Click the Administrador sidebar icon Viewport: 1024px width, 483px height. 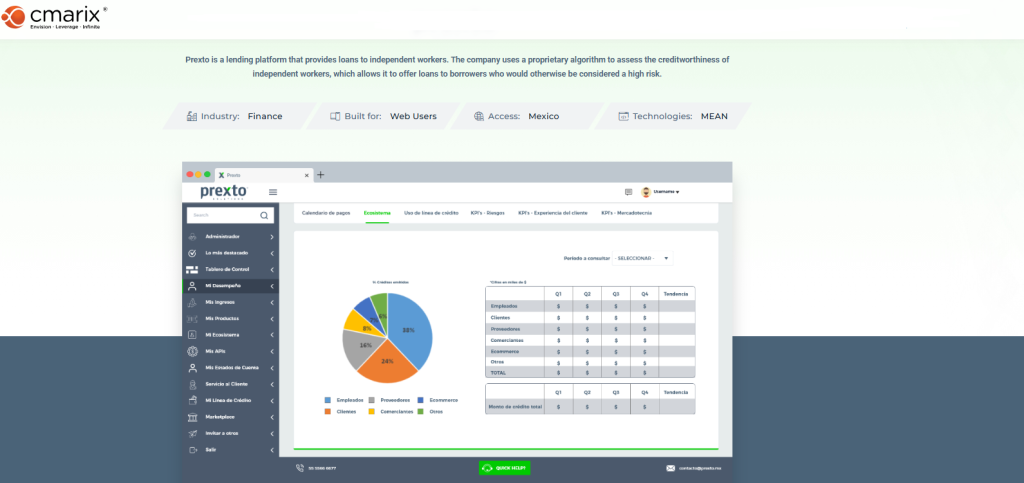click(192, 236)
